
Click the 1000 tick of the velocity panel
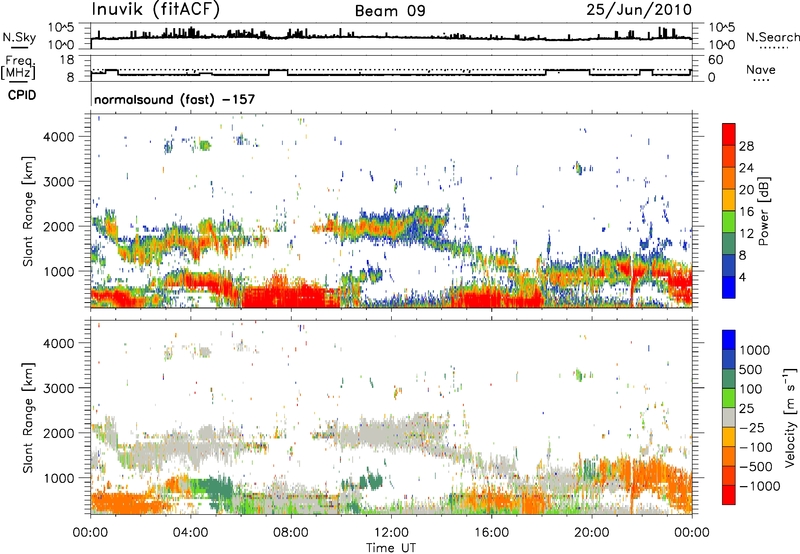[x=59, y=478]
